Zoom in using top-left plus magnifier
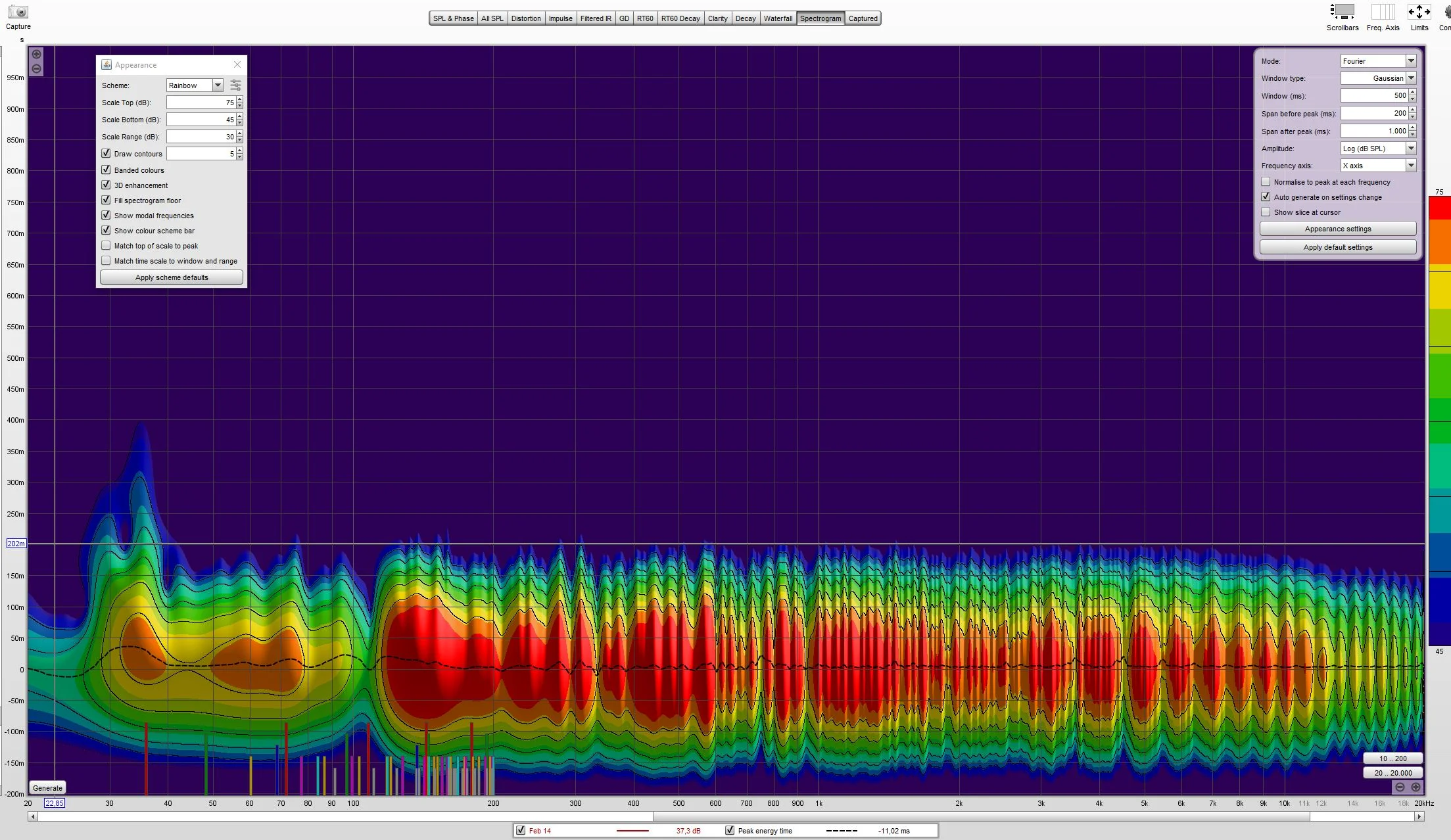1451x840 pixels. (37, 55)
